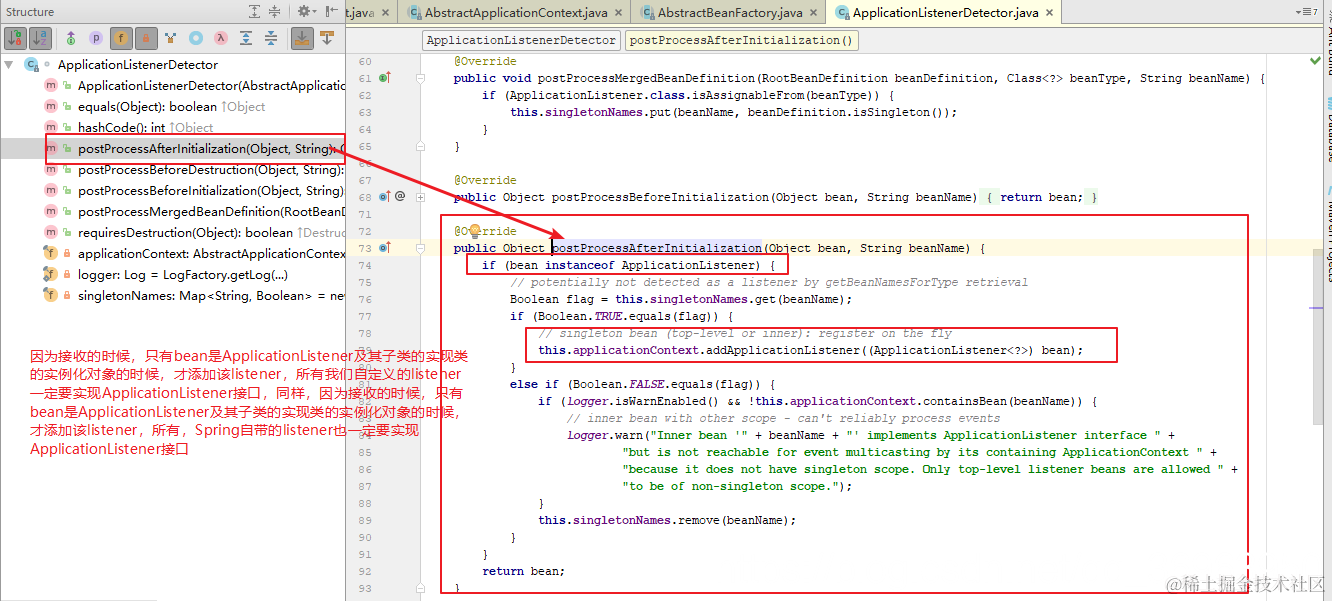Close ApplicationListenerDetector.java tab

coord(1050,13)
